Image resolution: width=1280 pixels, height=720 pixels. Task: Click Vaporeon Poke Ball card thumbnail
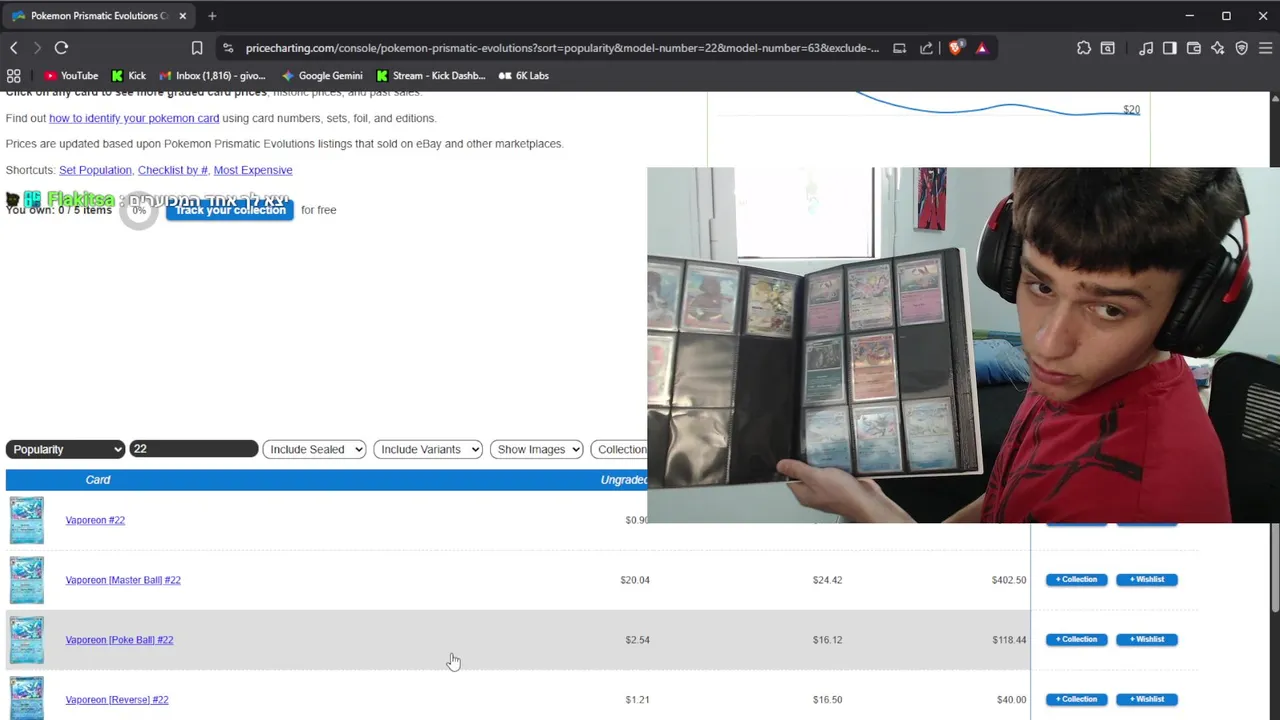click(x=27, y=641)
